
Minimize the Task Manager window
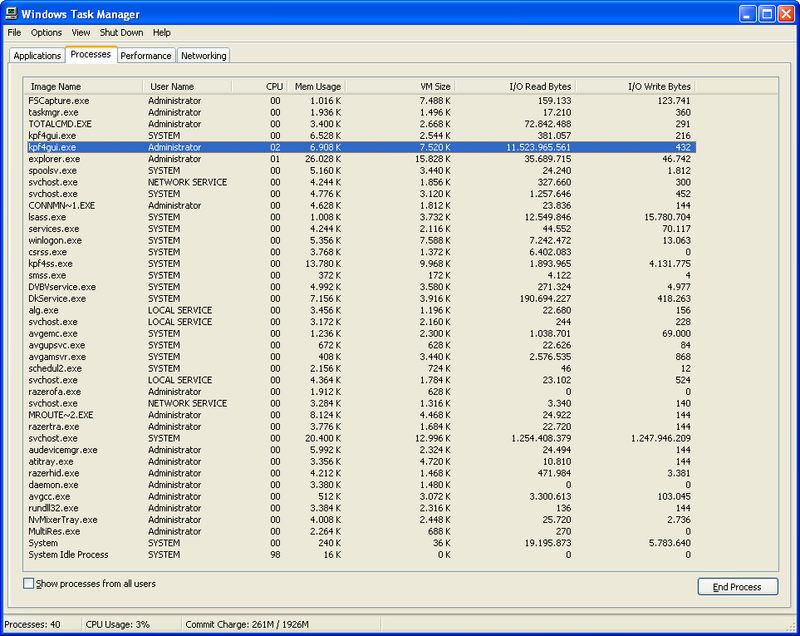(748, 14)
